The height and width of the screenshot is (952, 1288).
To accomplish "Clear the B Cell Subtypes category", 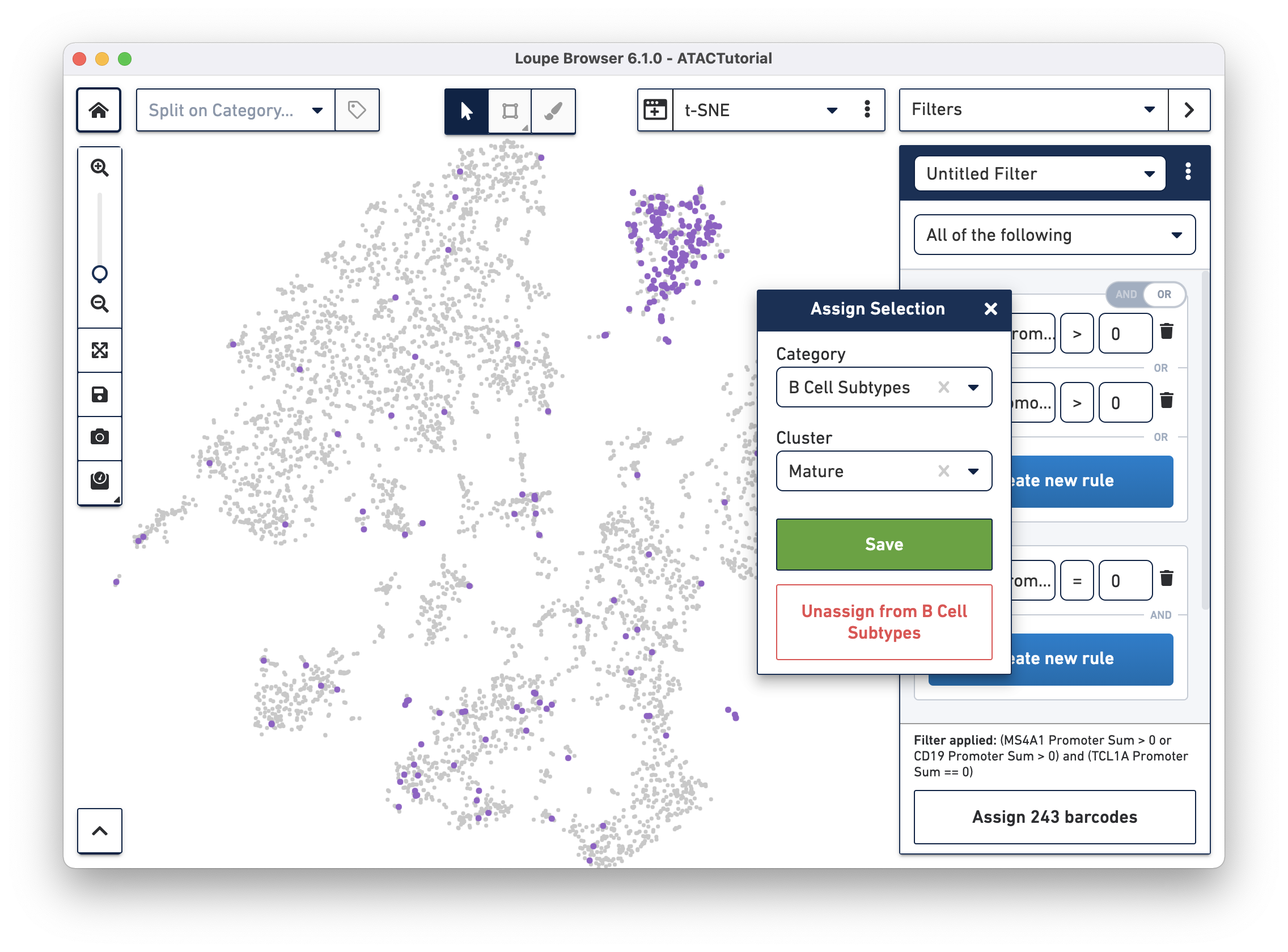I will point(943,387).
